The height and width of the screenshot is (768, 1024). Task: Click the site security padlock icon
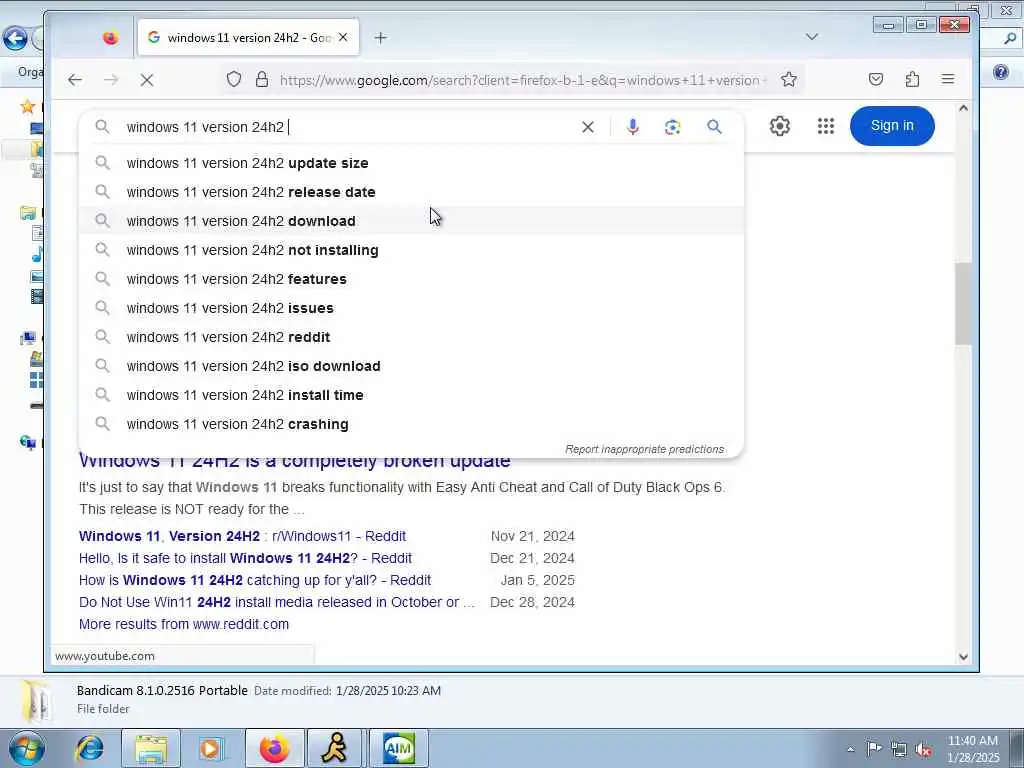tap(262, 80)
